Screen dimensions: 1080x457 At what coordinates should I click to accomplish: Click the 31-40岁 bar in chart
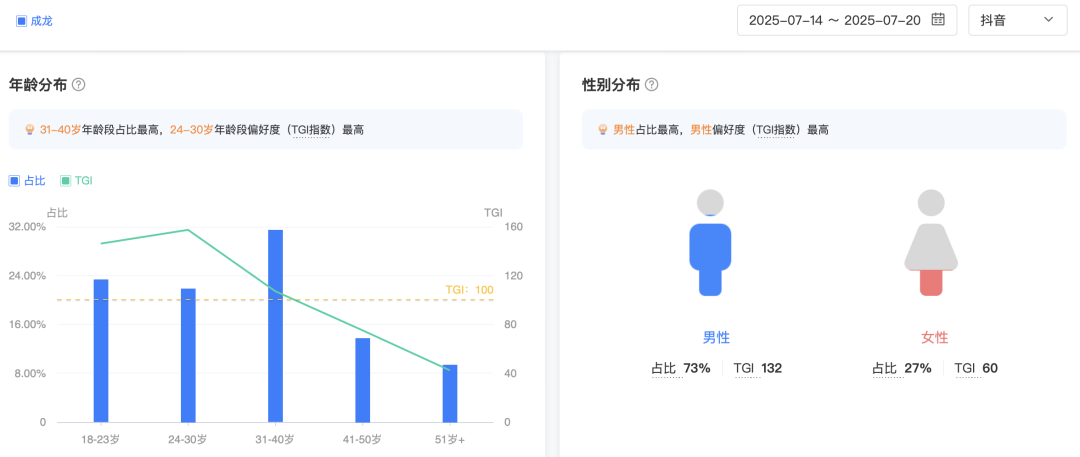[x=276, y=326]
